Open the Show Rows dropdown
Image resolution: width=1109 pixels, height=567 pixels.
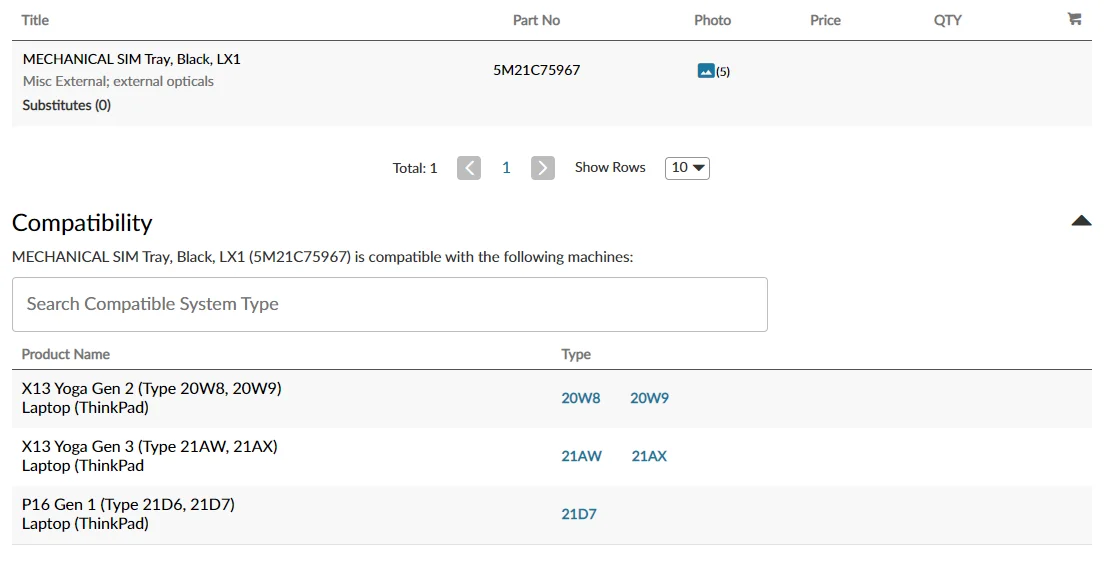click(x=687, y=168)
